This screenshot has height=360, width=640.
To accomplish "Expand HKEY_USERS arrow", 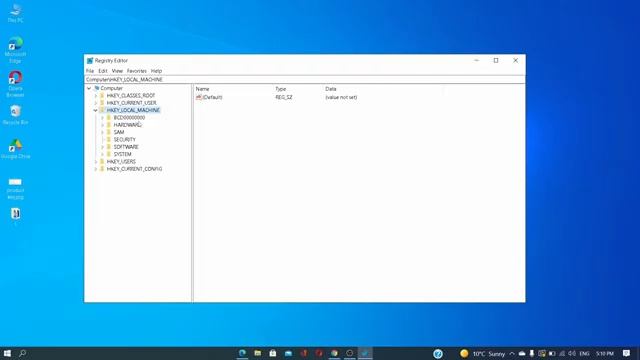I will point(96,162).
